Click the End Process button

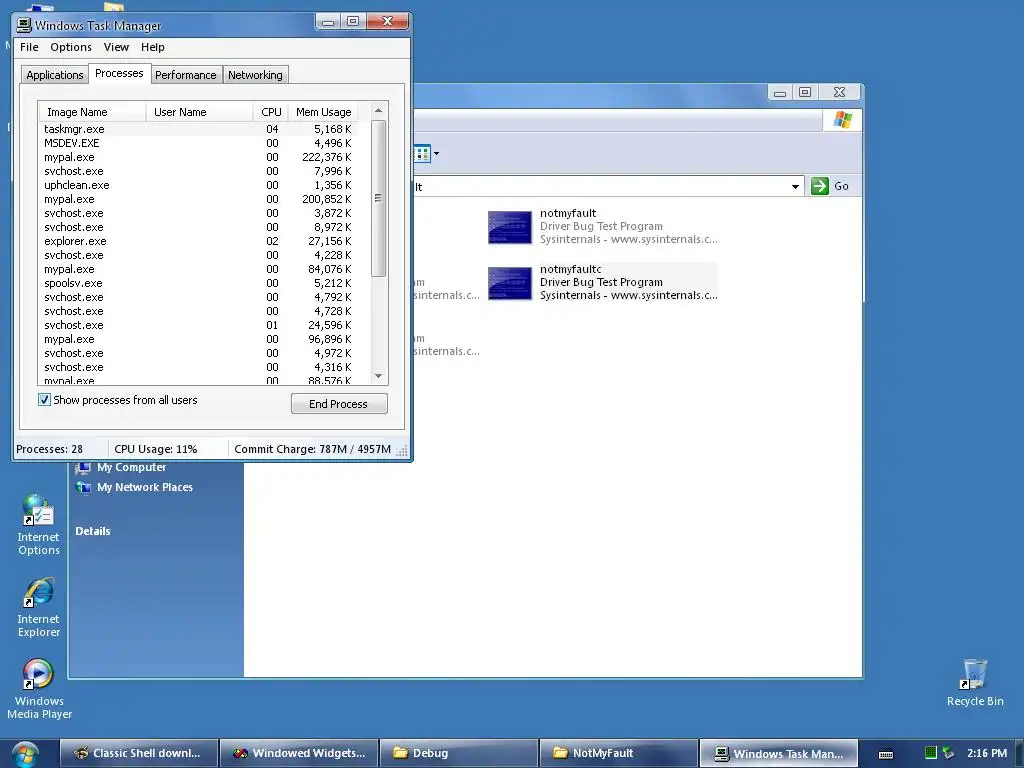(x=339, y=404)
